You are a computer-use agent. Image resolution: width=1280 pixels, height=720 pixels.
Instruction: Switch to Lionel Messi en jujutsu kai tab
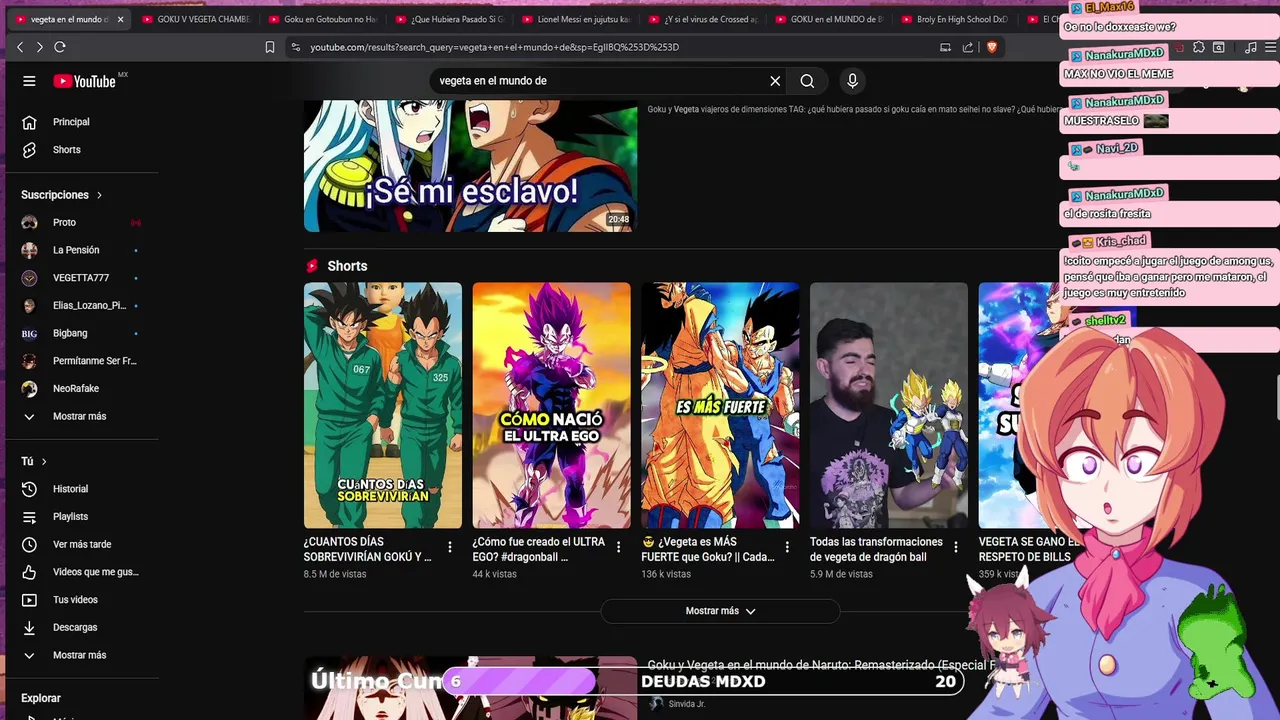tap(576, 19)
